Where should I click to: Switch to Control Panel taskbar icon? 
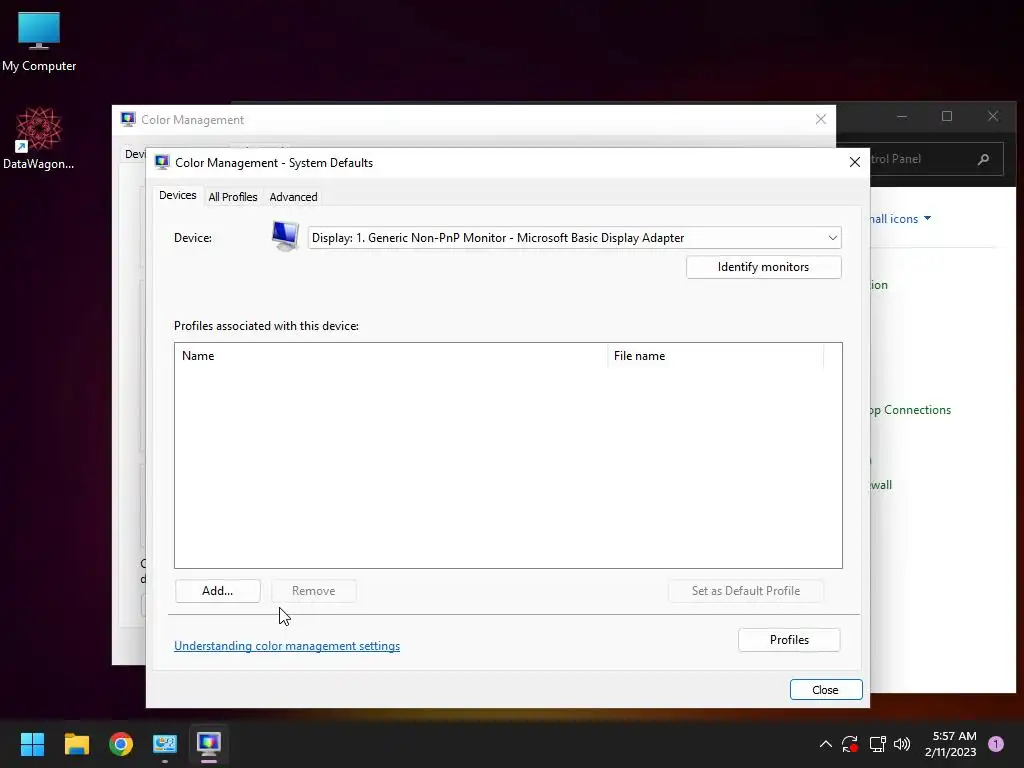tap(165, 744)
